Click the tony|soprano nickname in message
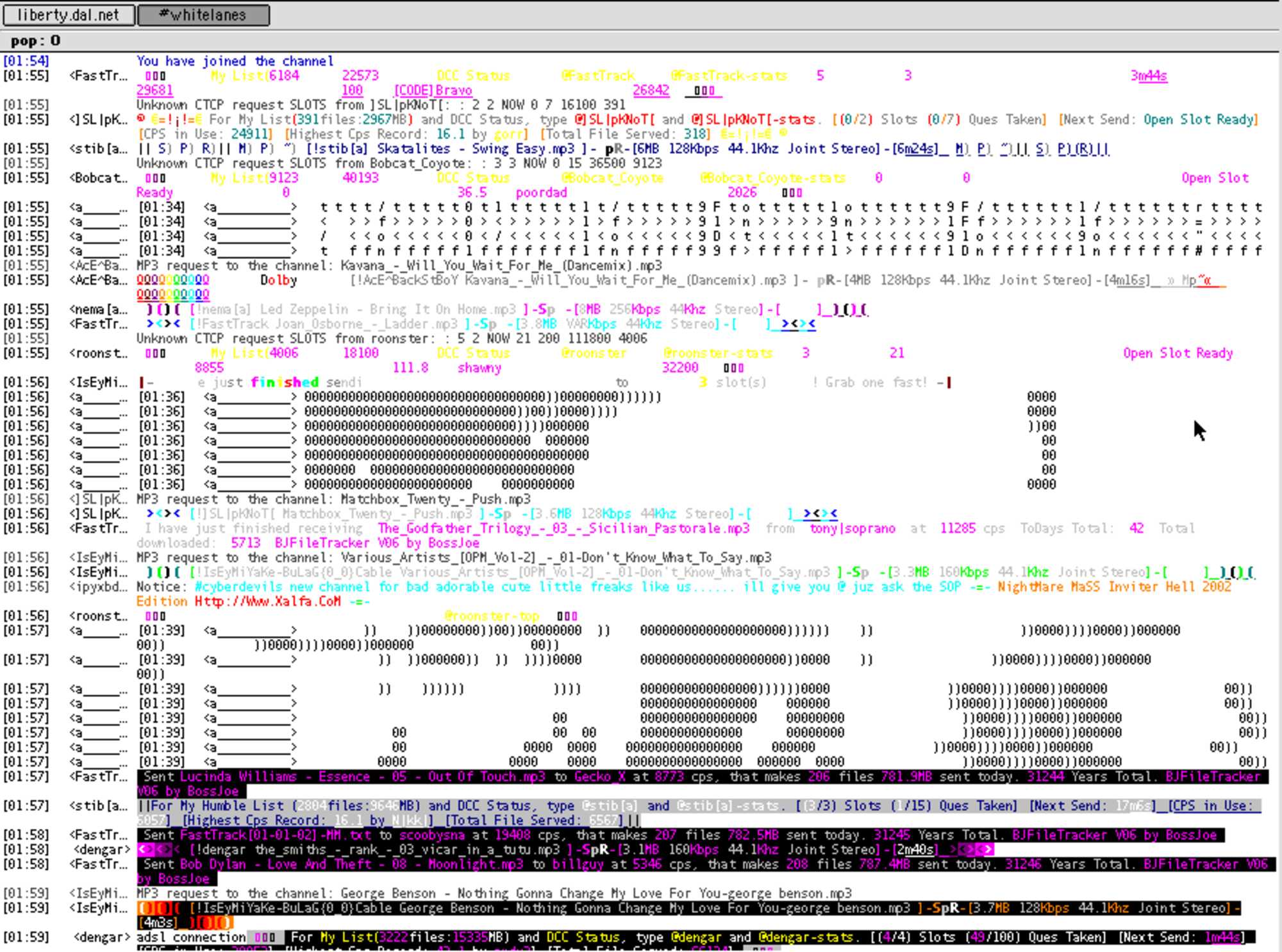The height and width of the screenshot is (952, 1282). pos(852,529)
